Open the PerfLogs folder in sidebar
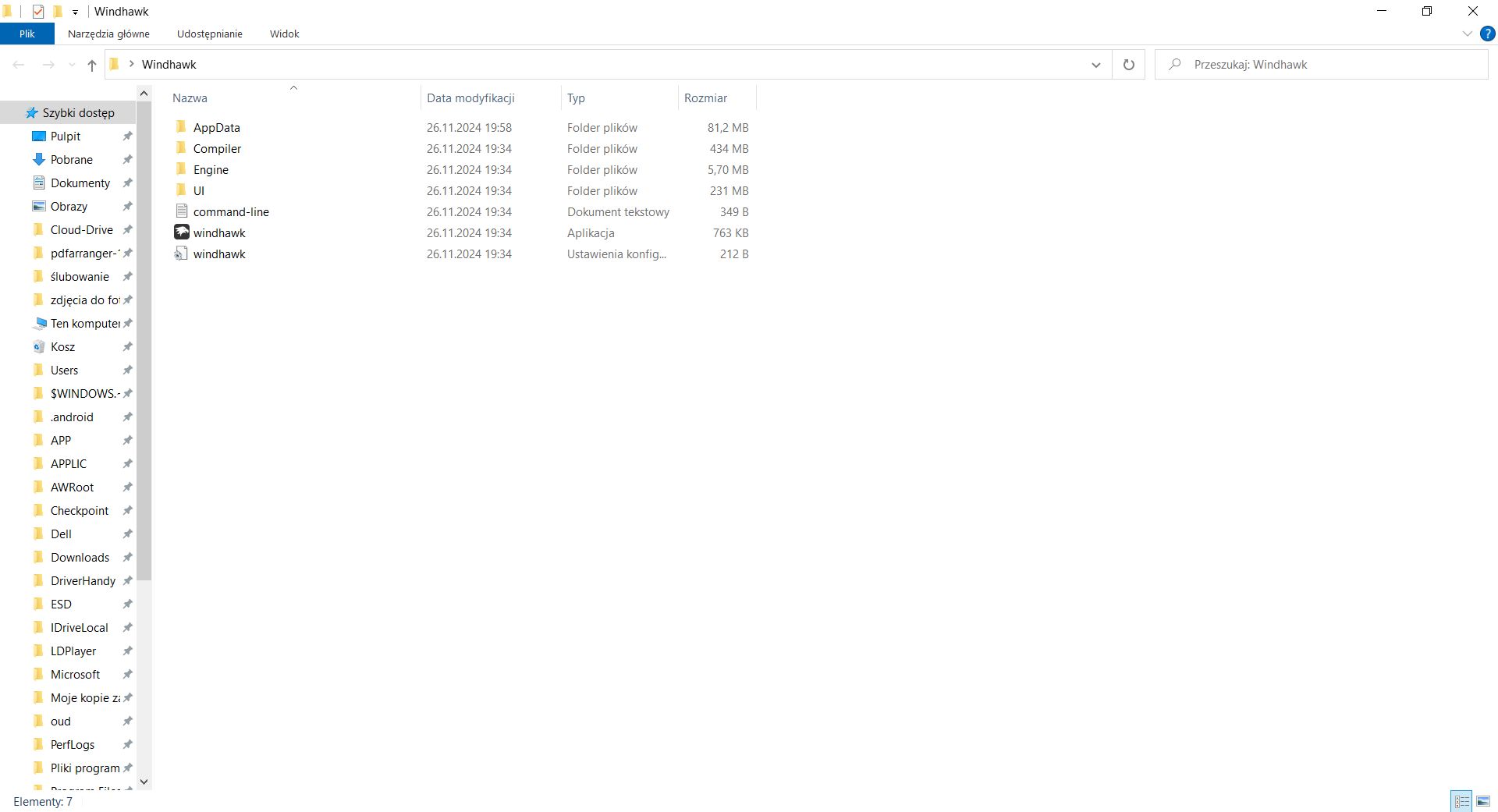Viewport: 1498px width, 812px height. [x=72, y=744]
